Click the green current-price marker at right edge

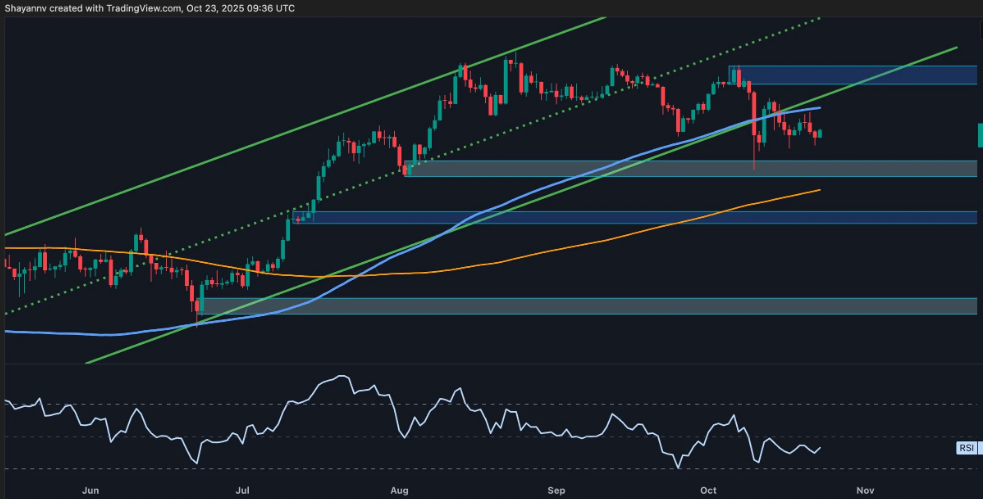pyautogui.click(x=979, y=135)
